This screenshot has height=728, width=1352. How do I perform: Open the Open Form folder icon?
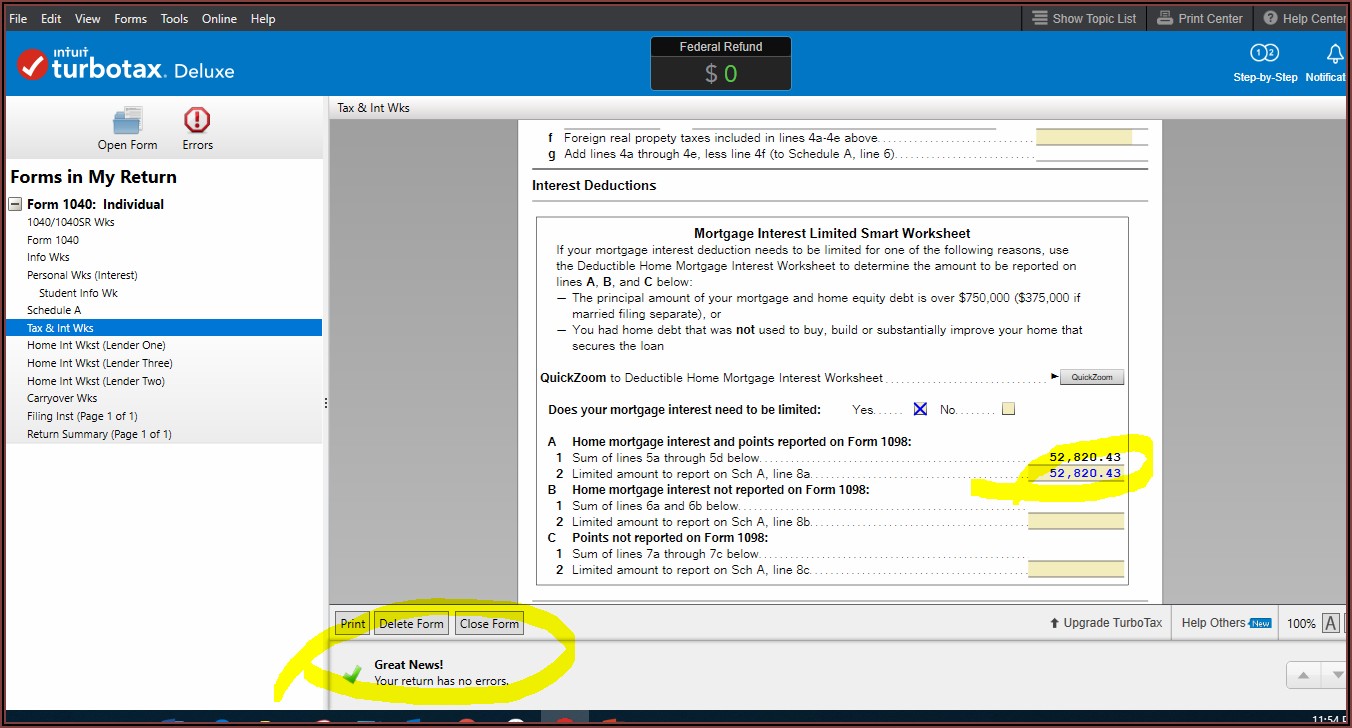tap(127, 122)
